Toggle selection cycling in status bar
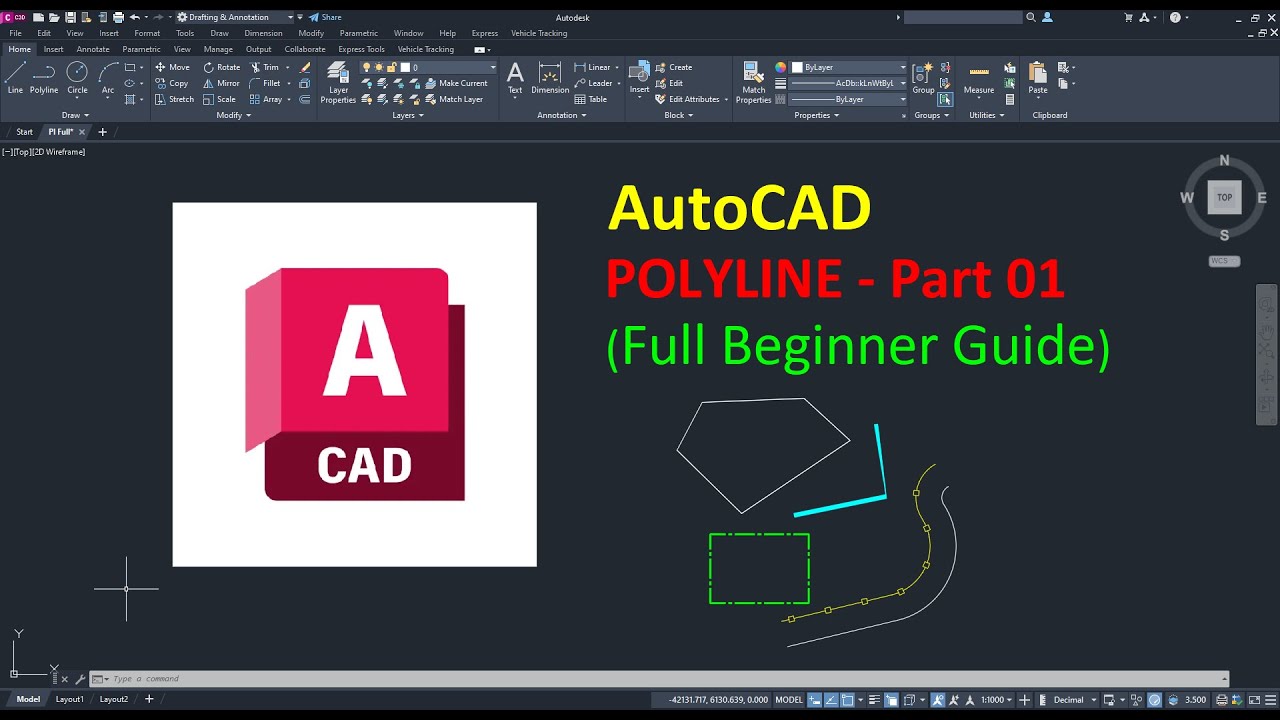The image size is (1280, 720). [x=891, y=700]
